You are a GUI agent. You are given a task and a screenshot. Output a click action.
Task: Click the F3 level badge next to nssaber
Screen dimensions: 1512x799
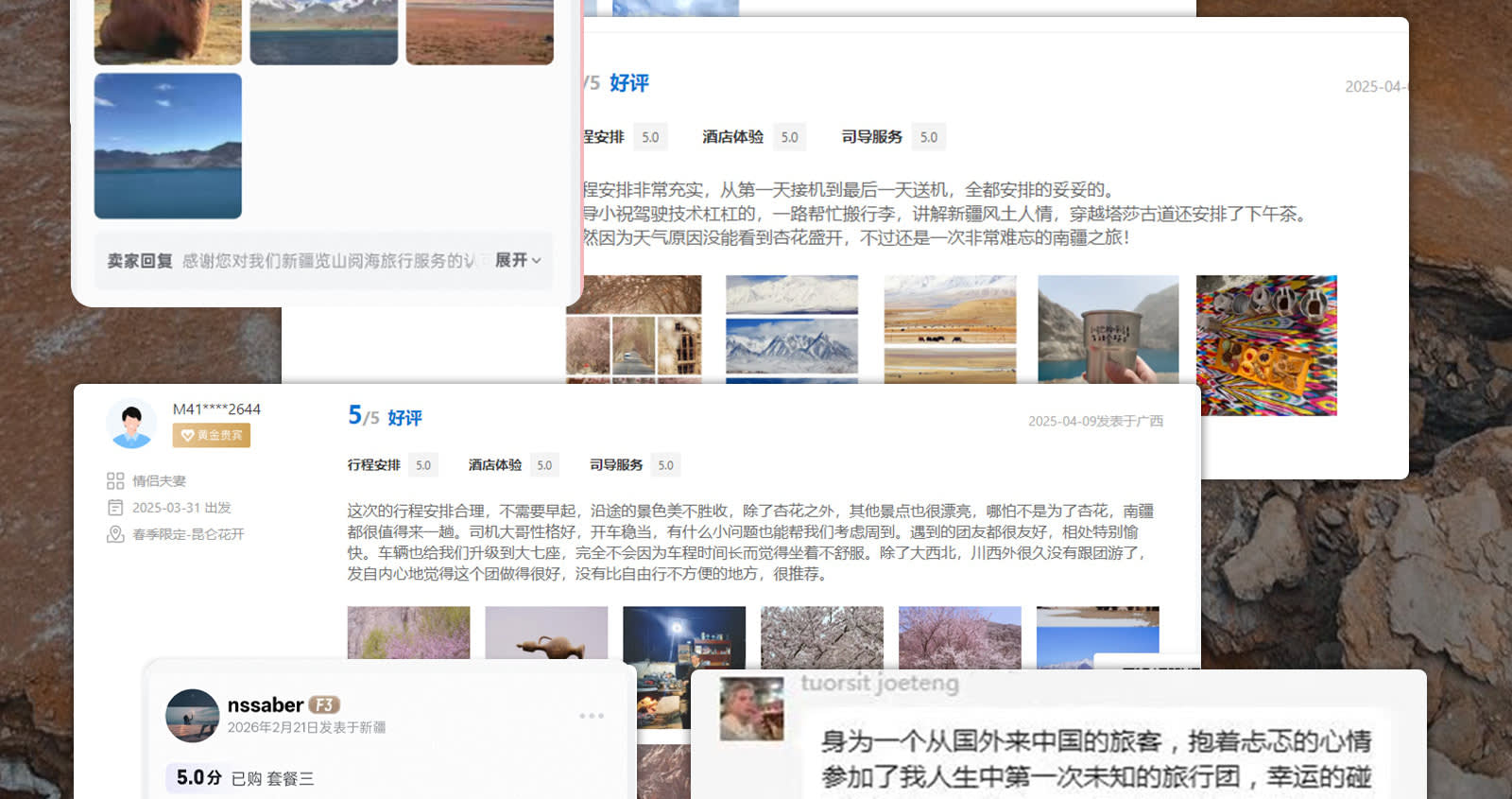click(x=324, y=705)
